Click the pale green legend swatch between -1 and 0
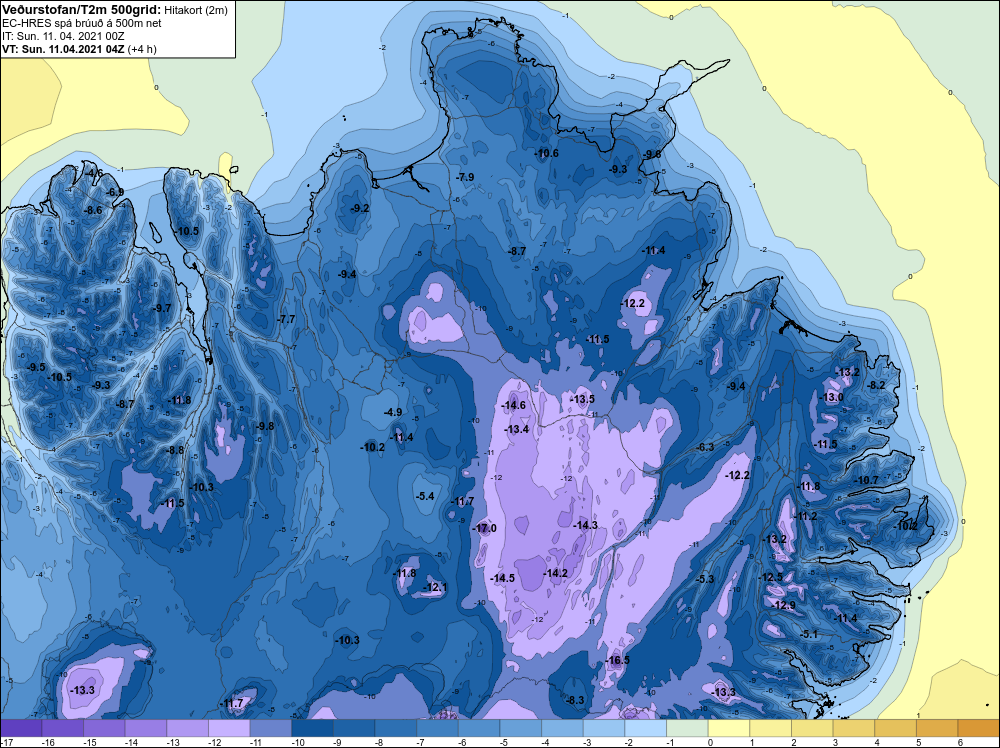Viewport: 1000px width, 748px height. [688, 728]
